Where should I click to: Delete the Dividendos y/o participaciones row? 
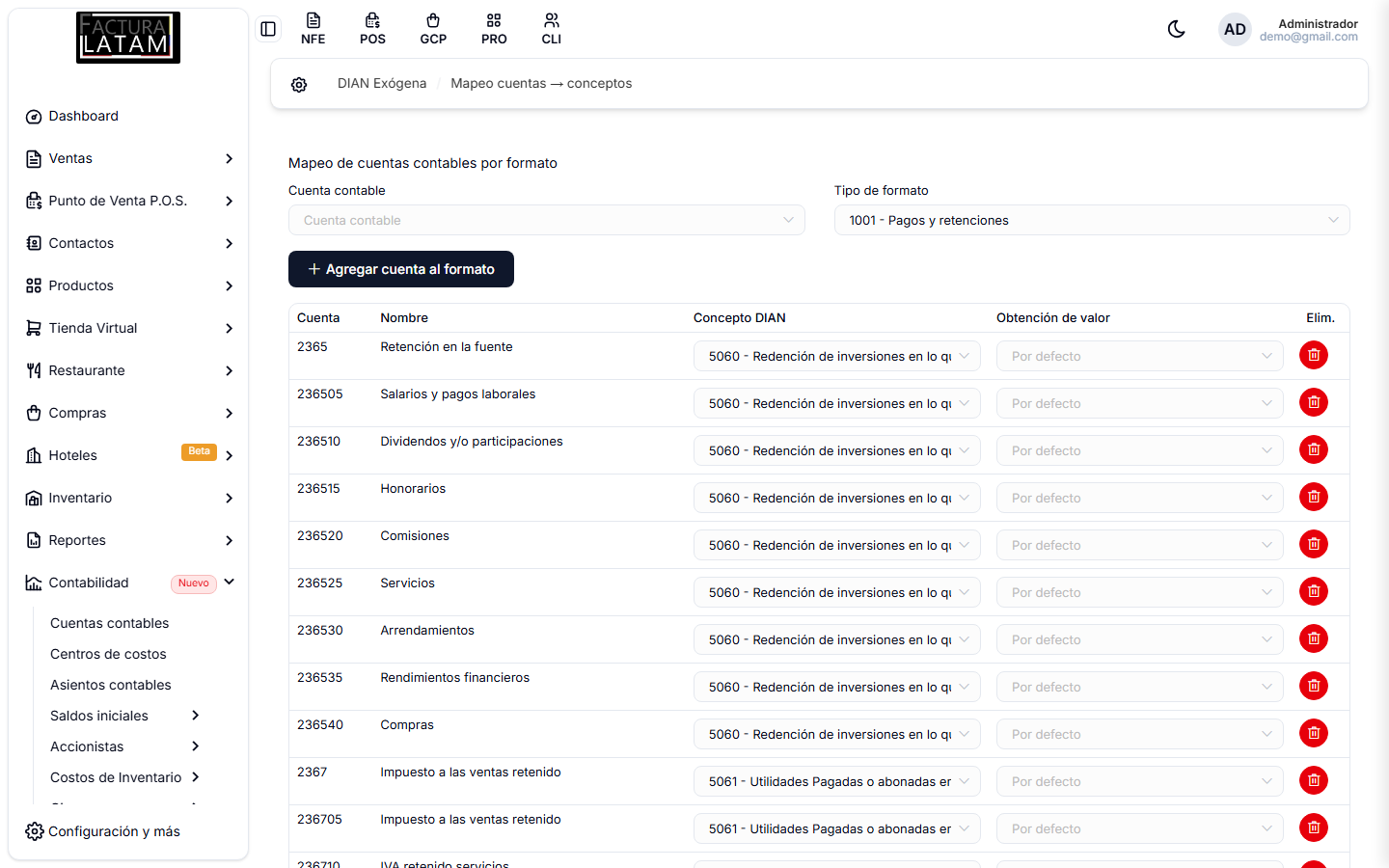coord(1314,449)
